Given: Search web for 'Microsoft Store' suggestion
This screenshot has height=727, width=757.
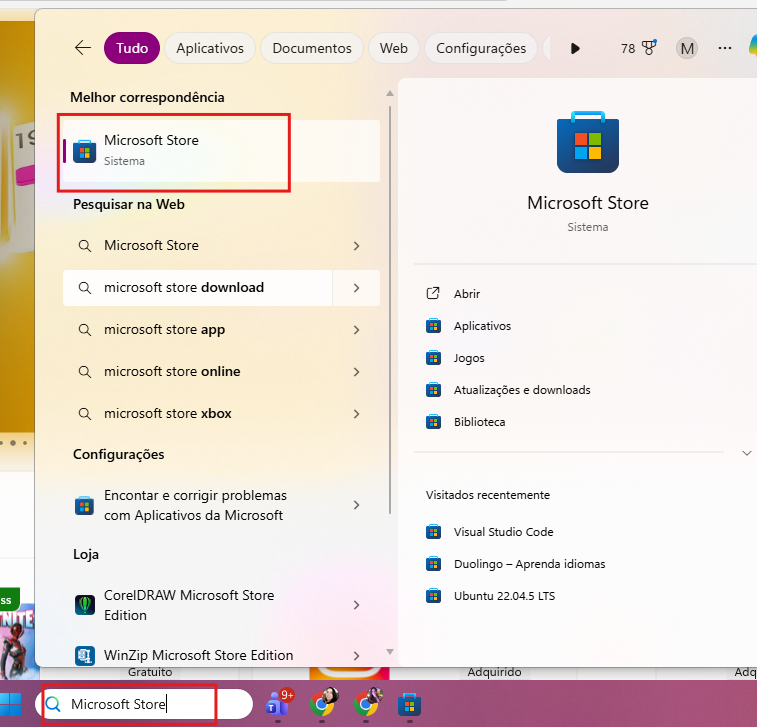Looking at the screenshot, I should coord(198,246).
